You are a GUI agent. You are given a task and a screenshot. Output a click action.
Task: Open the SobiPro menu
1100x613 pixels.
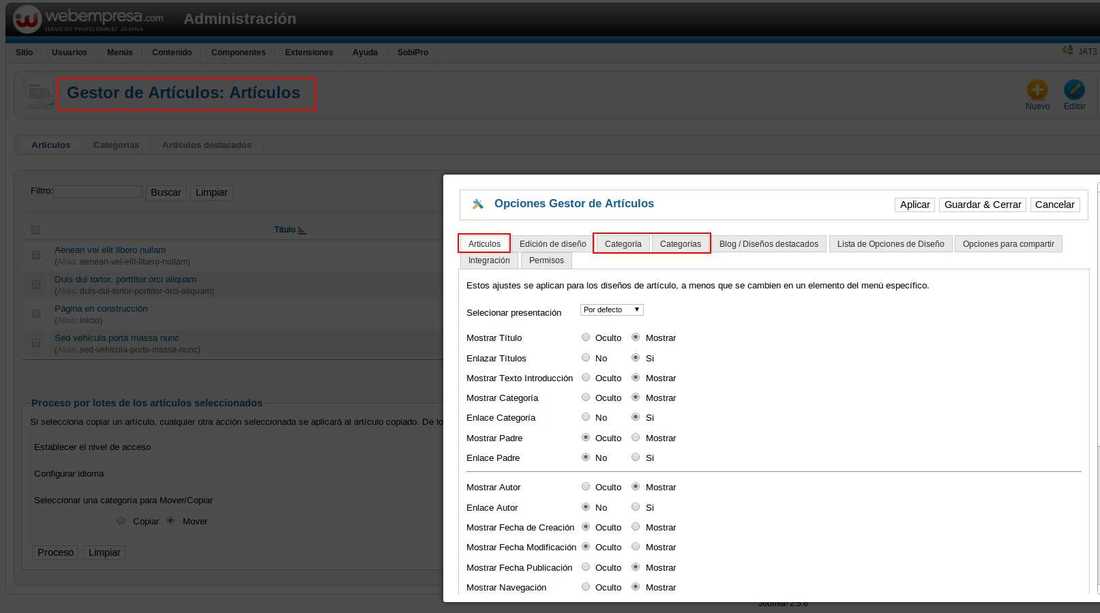tap(412, 52)
